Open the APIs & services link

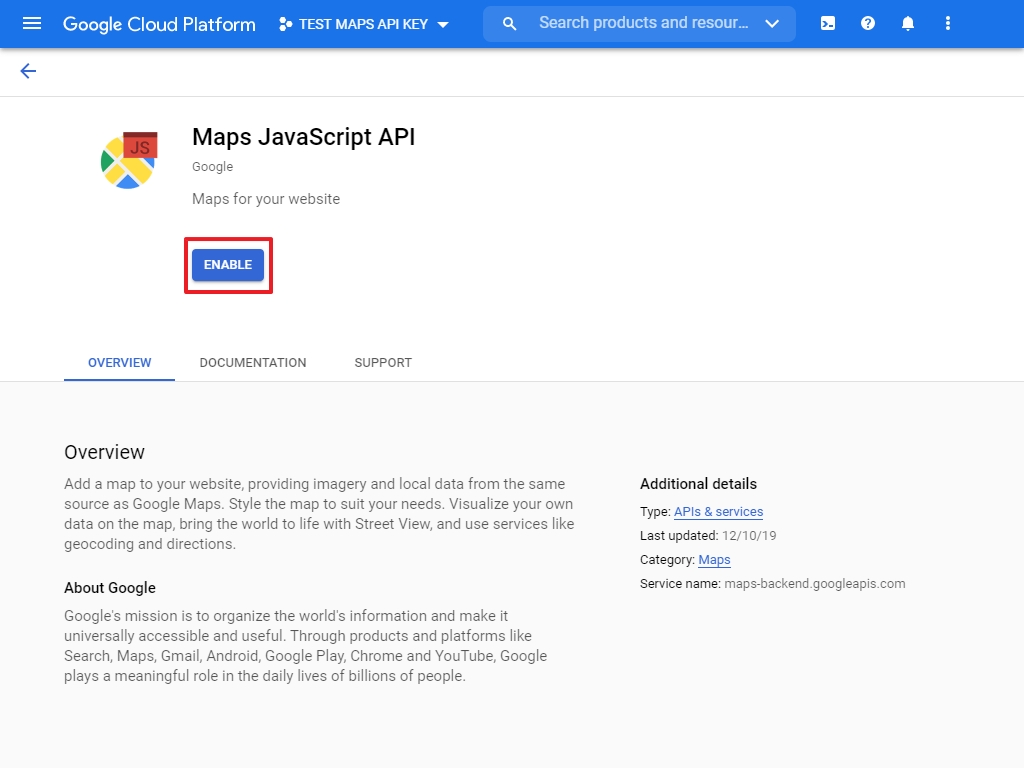pos(718,511)
